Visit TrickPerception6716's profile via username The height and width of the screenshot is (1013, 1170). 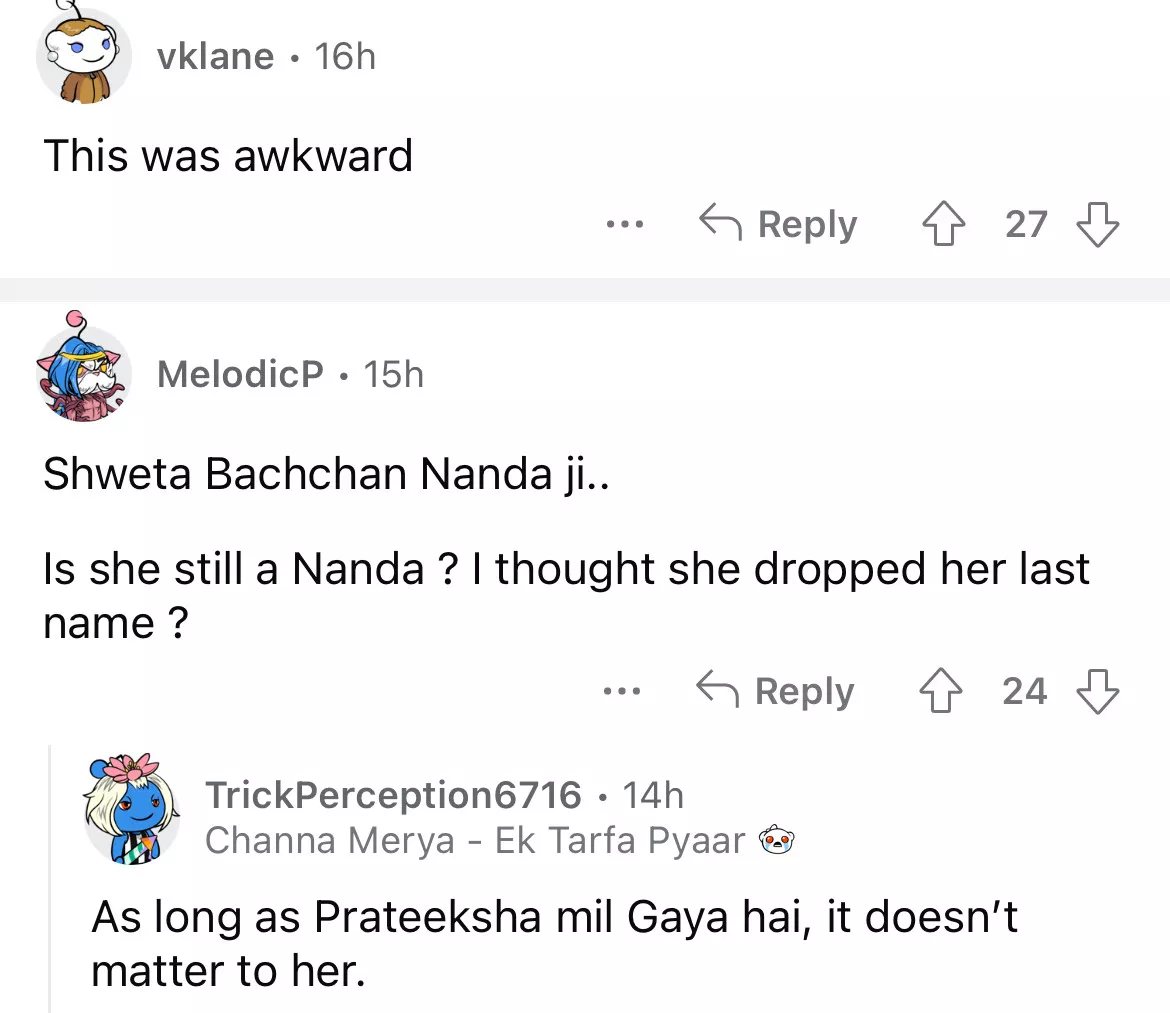coord(393,795)
